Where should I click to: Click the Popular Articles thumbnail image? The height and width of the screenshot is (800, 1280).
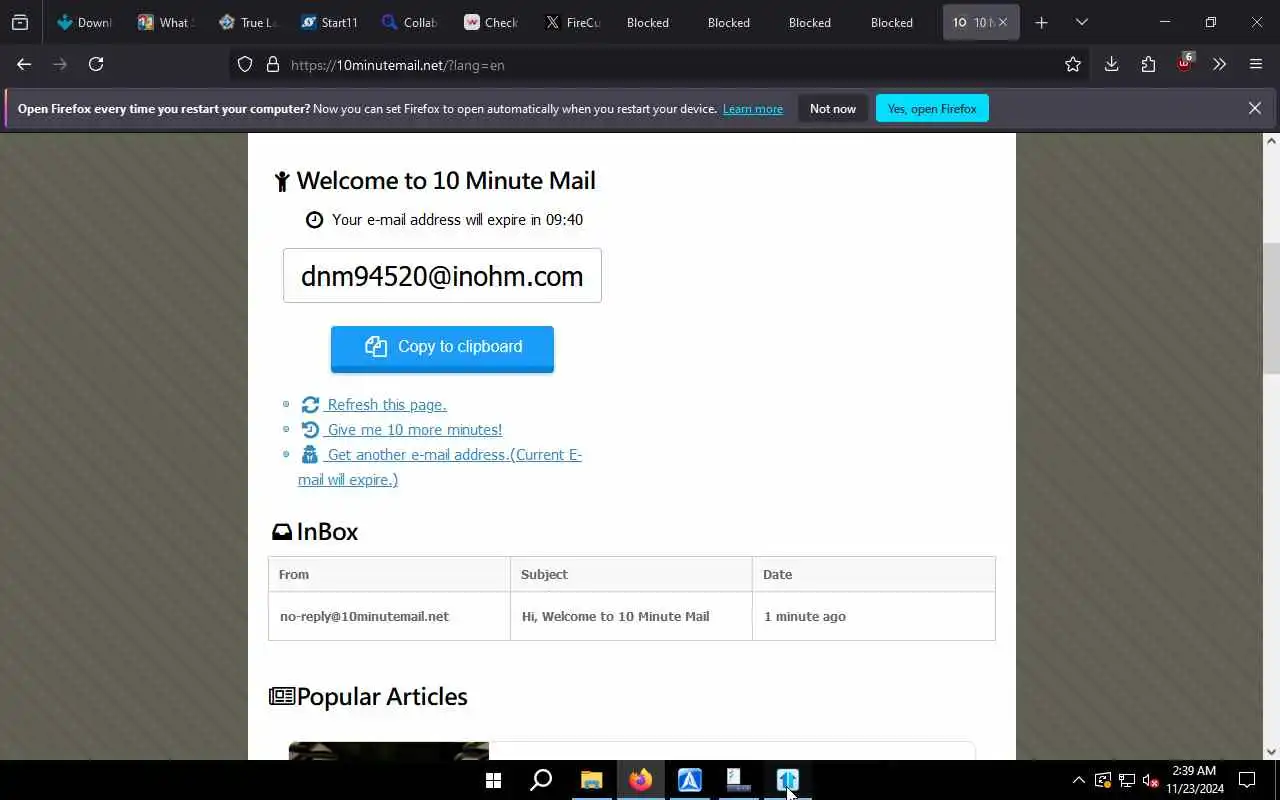pyautogui.click(x=388, y=751)
